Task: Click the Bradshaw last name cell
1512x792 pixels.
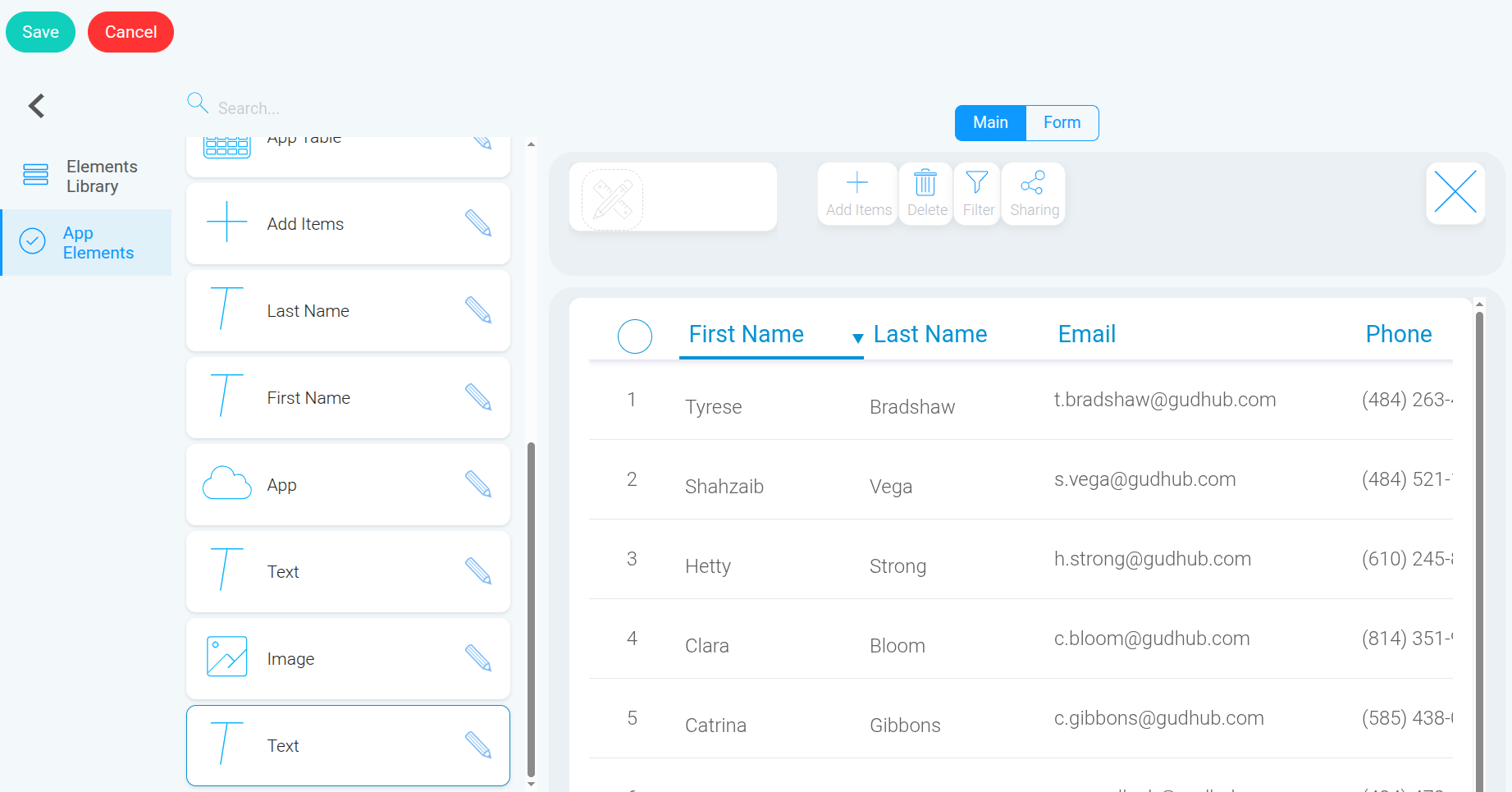Action: tap(912, 407)
